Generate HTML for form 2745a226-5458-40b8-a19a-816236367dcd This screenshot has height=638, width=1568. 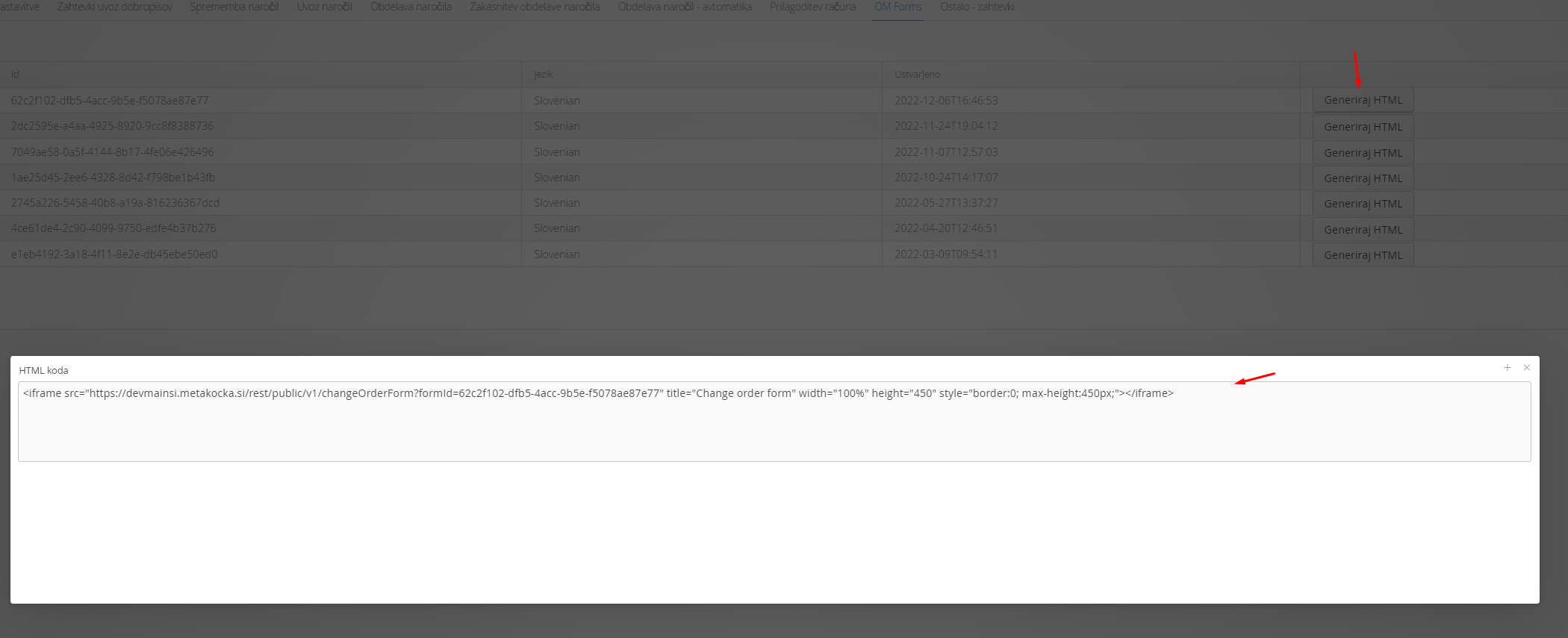(x=1363, y=204)
